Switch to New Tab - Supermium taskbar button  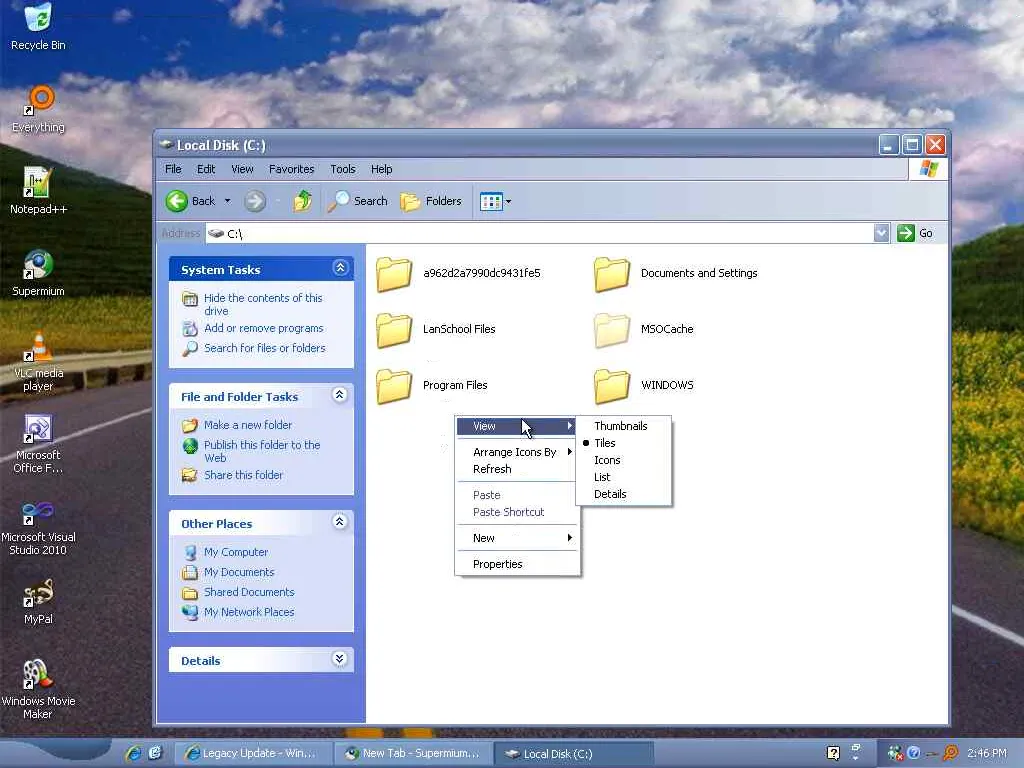pos(414,754)
